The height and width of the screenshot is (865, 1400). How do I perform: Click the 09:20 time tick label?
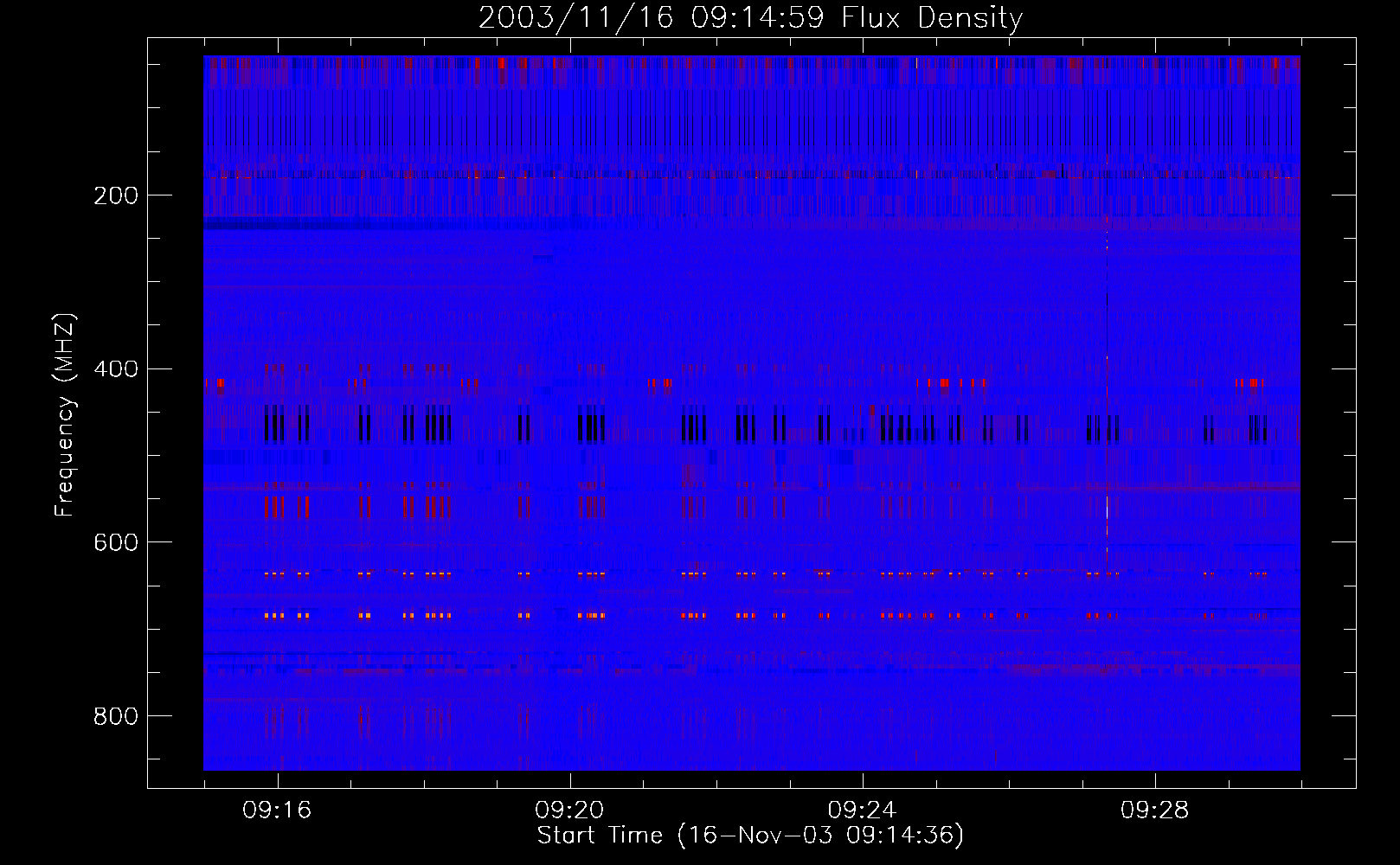click(x=569, y=811)
